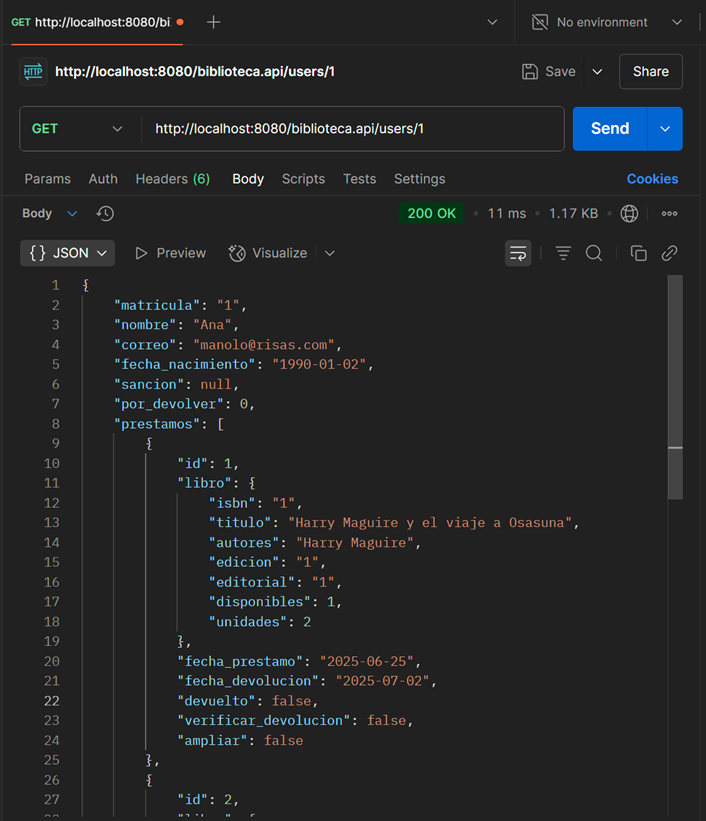Click the "prestamos" key on line 8
Screen dimensions: 706x821
coord(157,424)
